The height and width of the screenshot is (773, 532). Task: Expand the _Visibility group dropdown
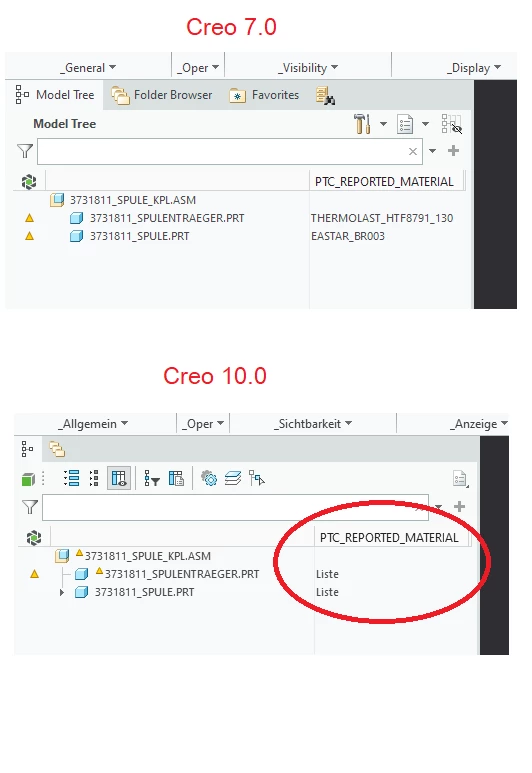[x=308, y=68]
